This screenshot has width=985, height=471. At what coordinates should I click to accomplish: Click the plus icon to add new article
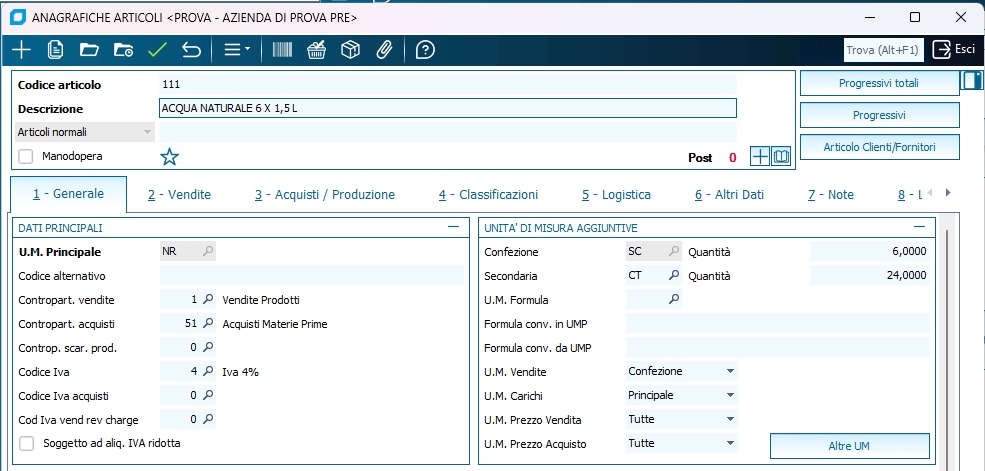coord(22,50)
